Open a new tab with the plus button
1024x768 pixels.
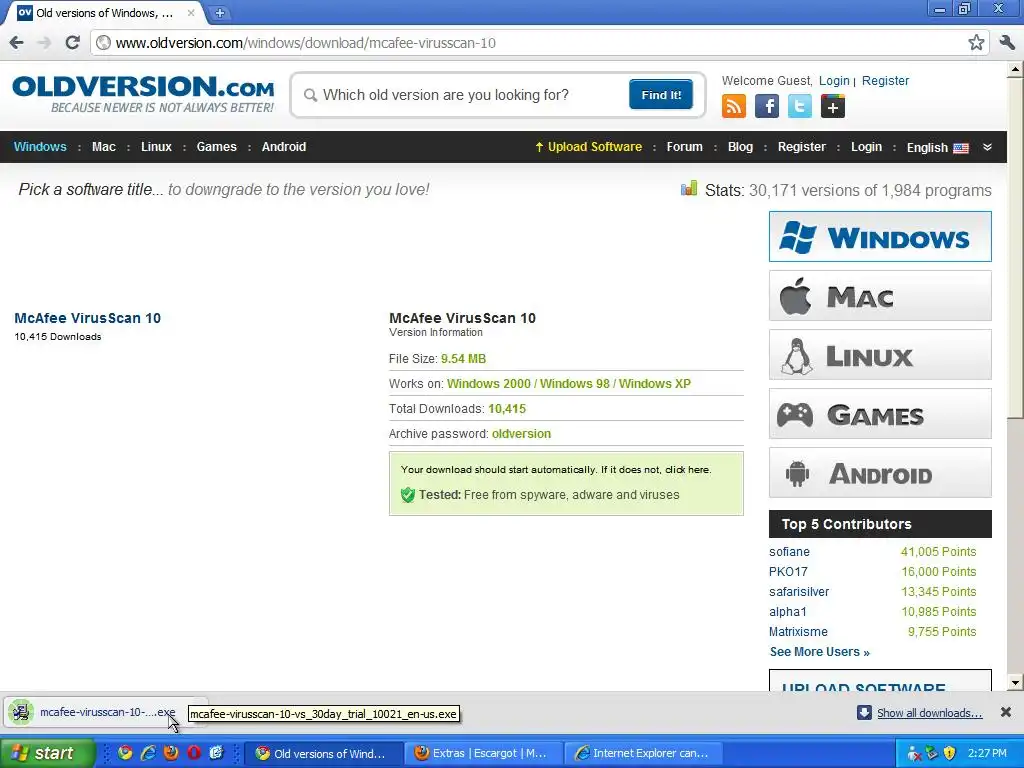point(220,12)
